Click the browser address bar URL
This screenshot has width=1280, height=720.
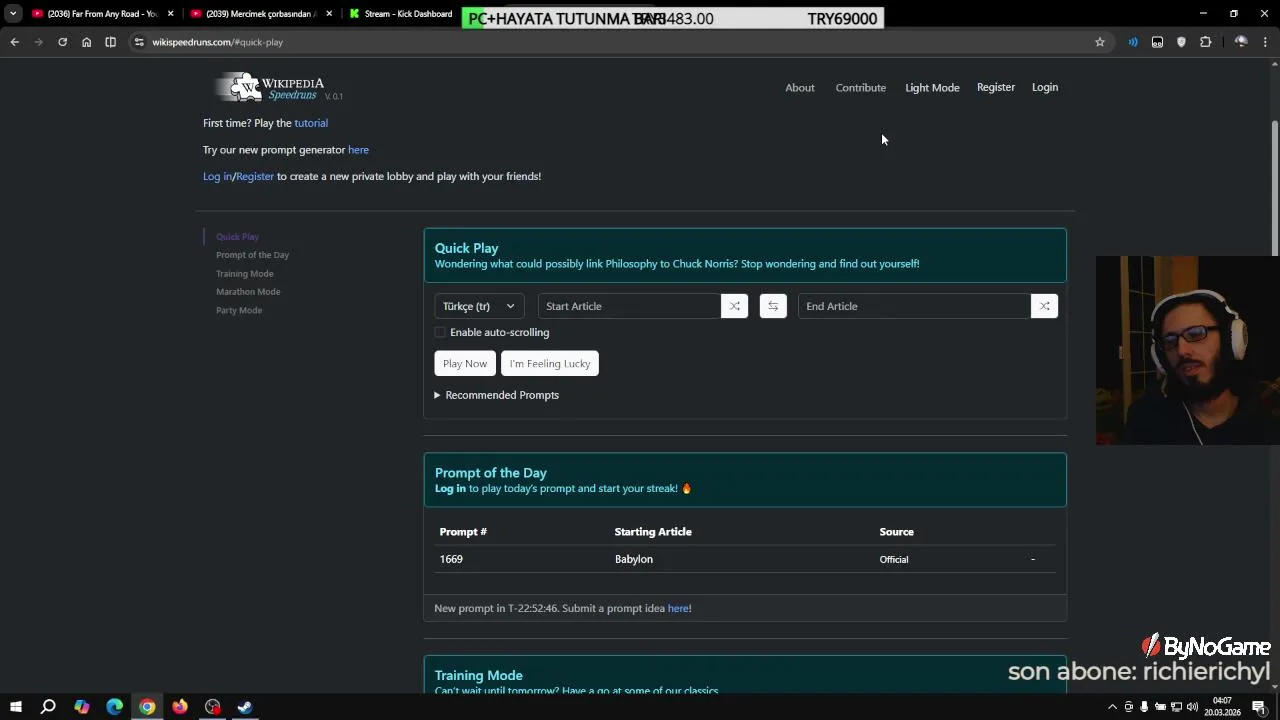217,42
